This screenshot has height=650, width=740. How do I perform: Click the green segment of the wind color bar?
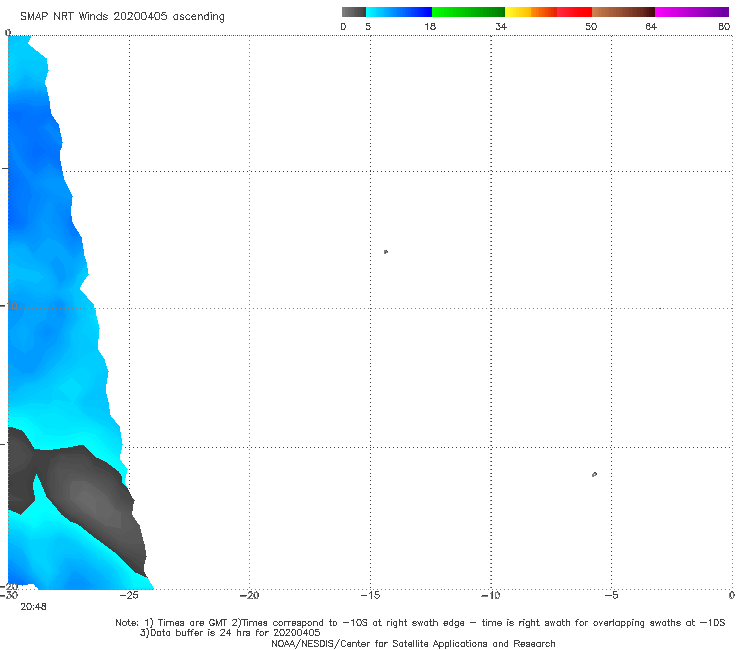click(468, 12)
